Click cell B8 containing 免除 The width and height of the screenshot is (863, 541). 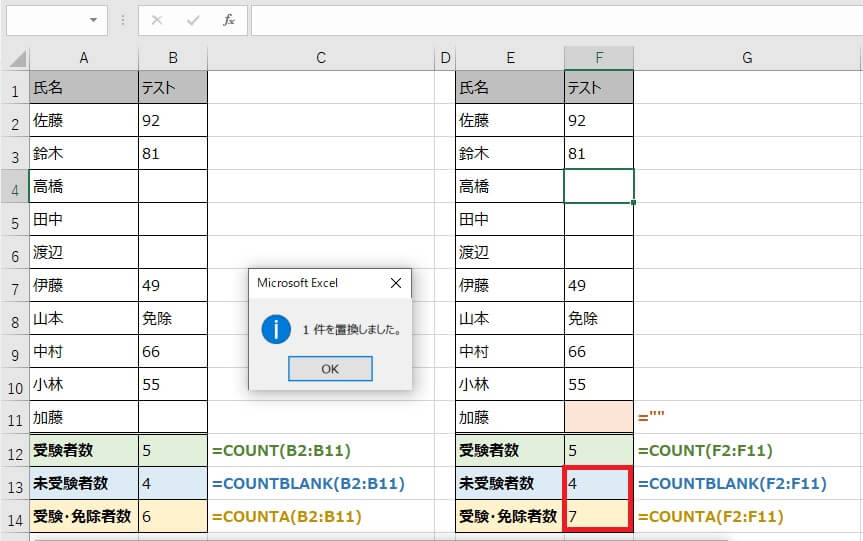(173, 318)
